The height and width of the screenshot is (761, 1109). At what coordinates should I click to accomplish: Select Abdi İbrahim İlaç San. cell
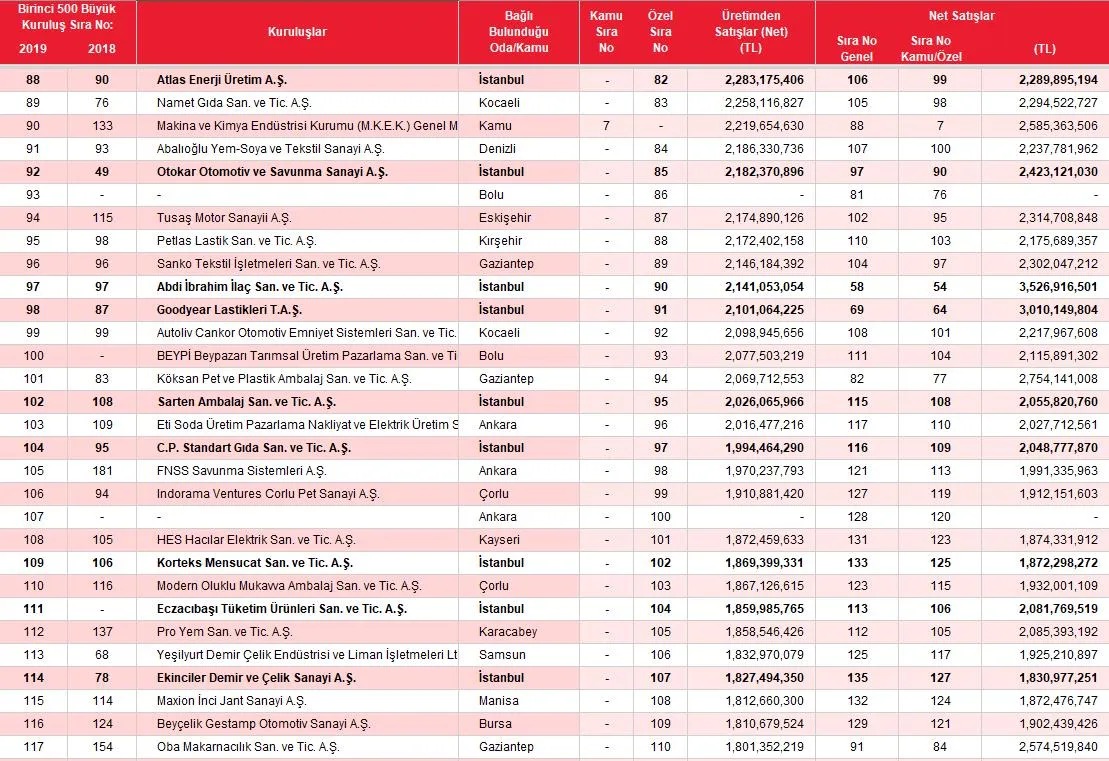tap(250, 286)
